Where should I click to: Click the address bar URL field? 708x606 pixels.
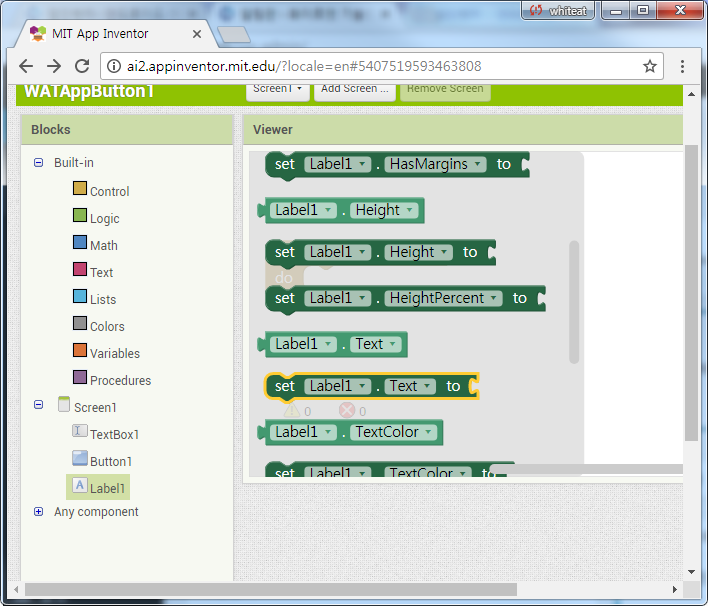(382, 66)
